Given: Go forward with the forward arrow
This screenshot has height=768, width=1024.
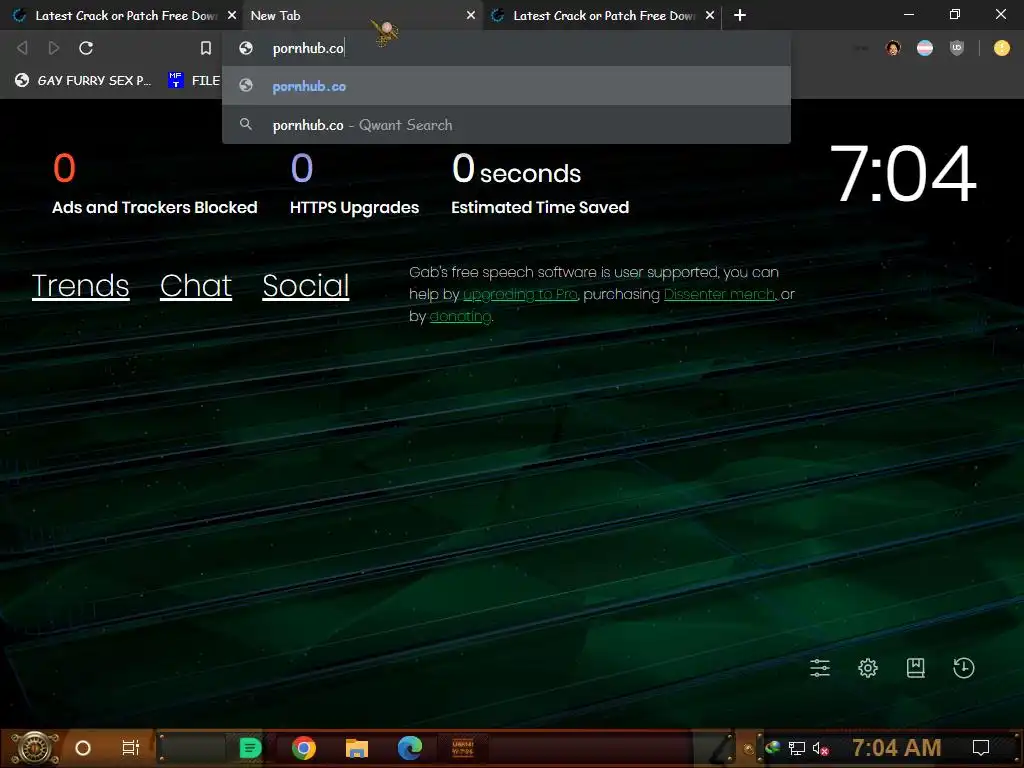Looking at the screenshot, I should (54, 48).
